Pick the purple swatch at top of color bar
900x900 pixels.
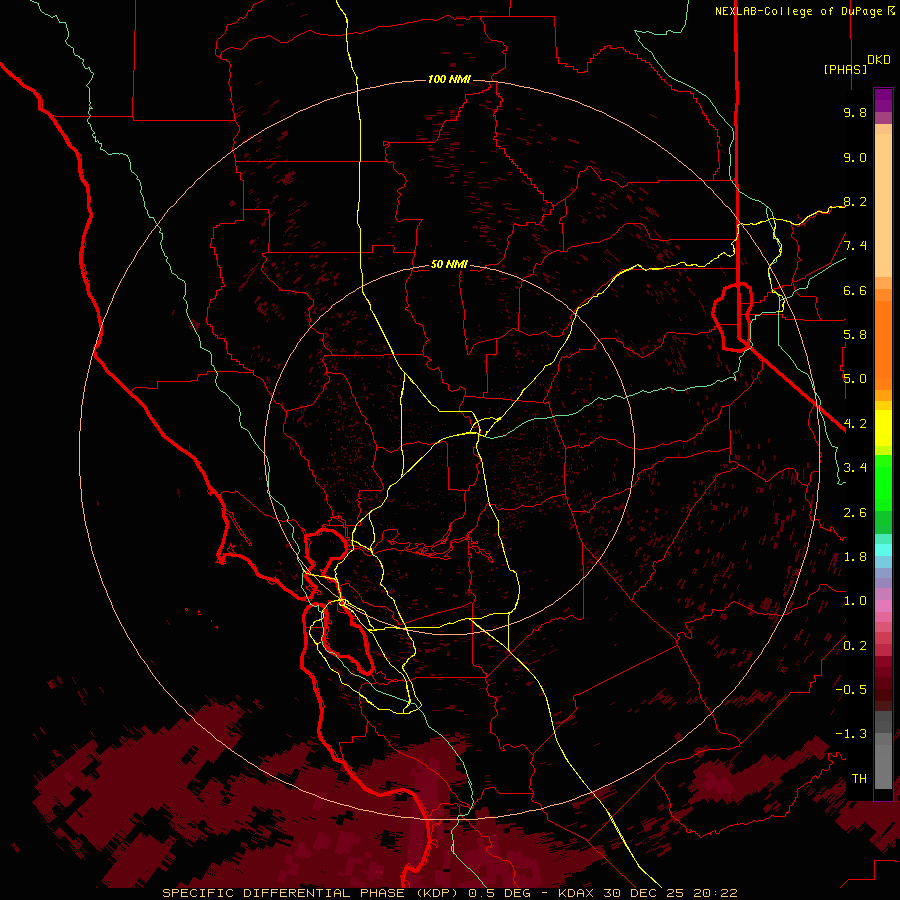point(883,100)
